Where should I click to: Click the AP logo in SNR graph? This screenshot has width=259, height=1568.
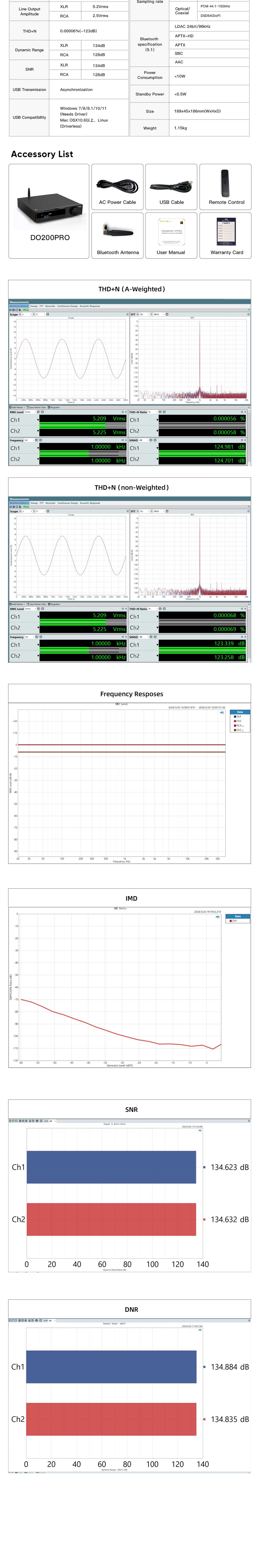[200, 1130]
